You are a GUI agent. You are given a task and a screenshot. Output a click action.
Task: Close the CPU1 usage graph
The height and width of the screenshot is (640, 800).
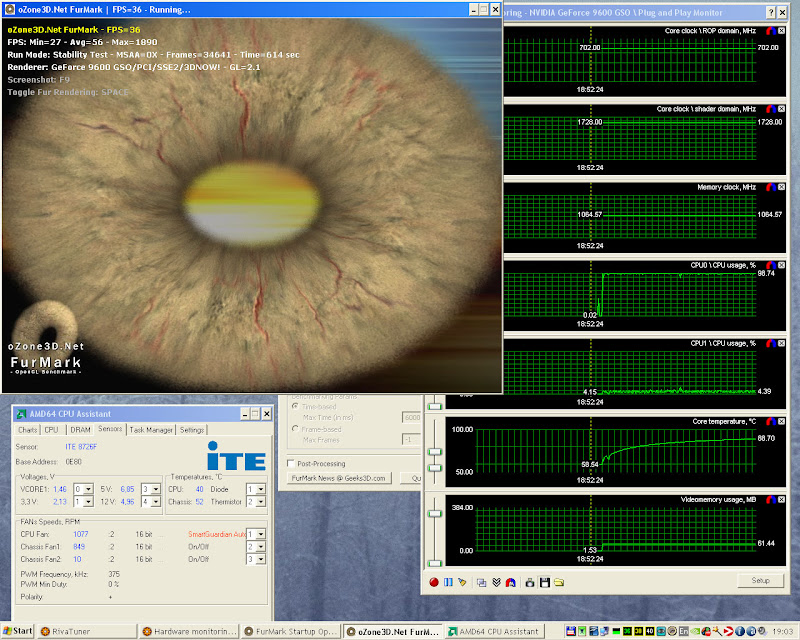click(781, 343)
